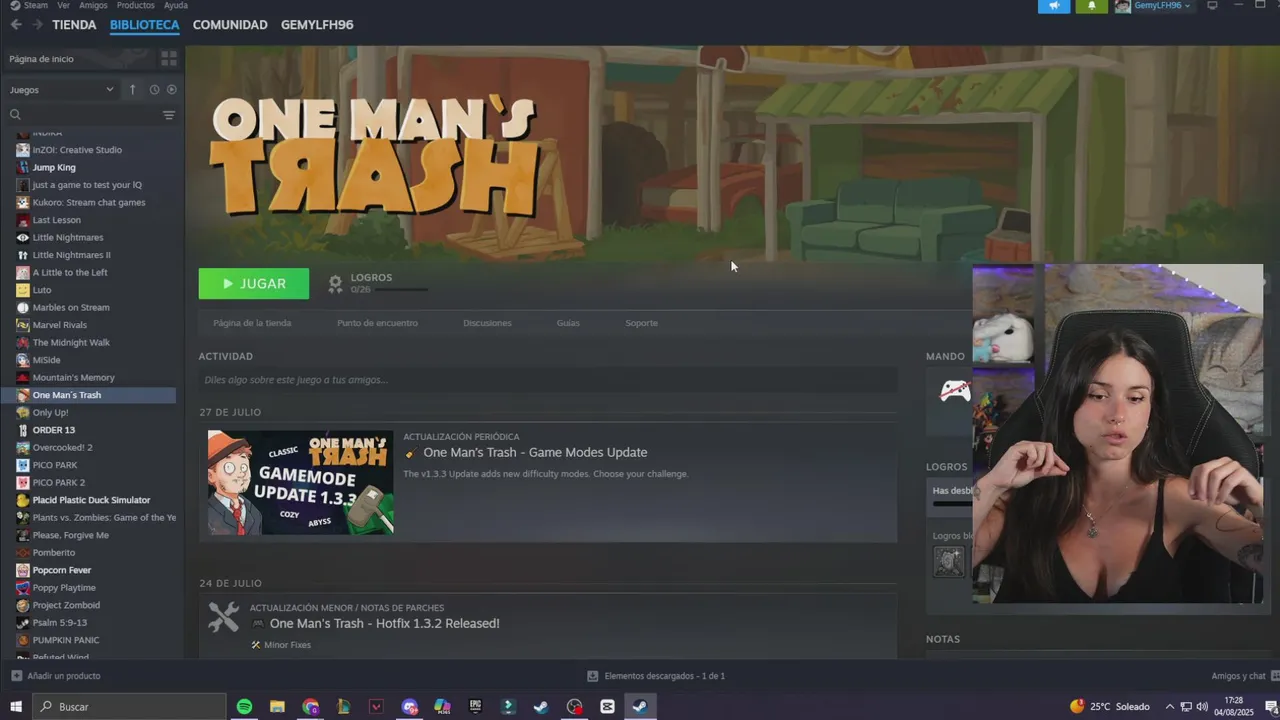The image size is (1280, 720).
Task: Open Página de la tienda link
Action: 252,323
